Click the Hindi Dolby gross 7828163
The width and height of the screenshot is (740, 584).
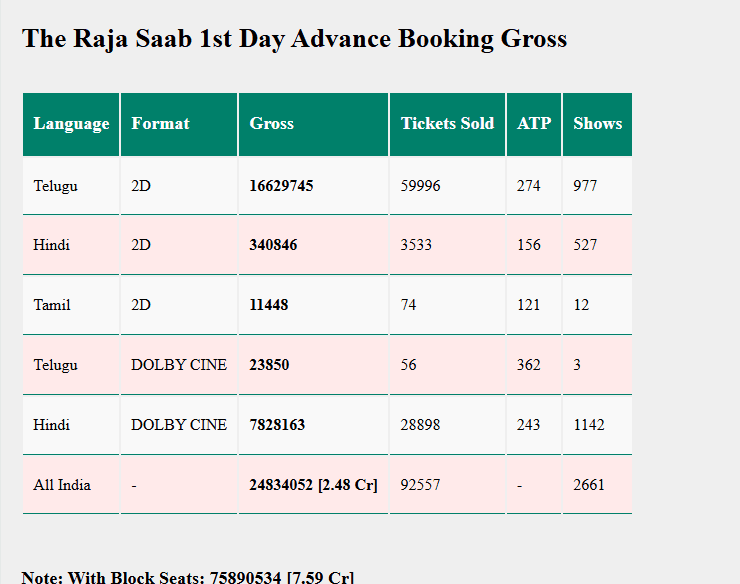coord(277,425)
